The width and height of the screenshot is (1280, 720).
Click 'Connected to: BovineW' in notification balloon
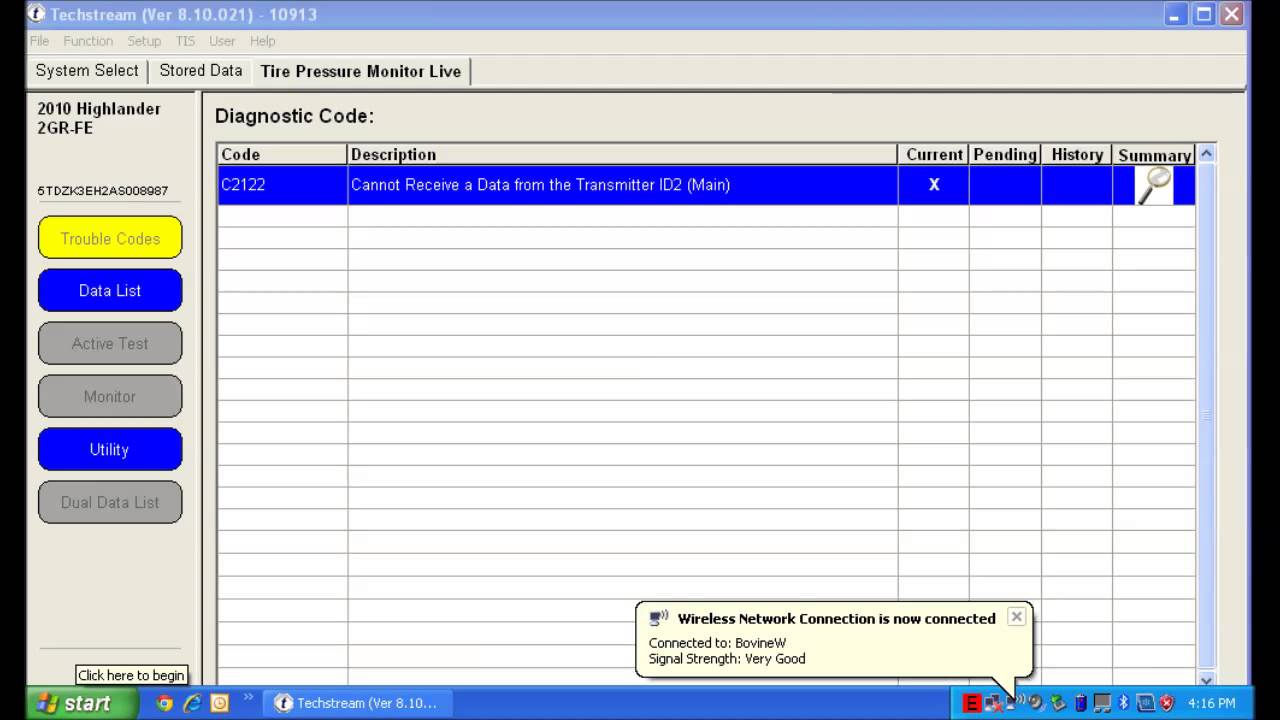(717, 643)
